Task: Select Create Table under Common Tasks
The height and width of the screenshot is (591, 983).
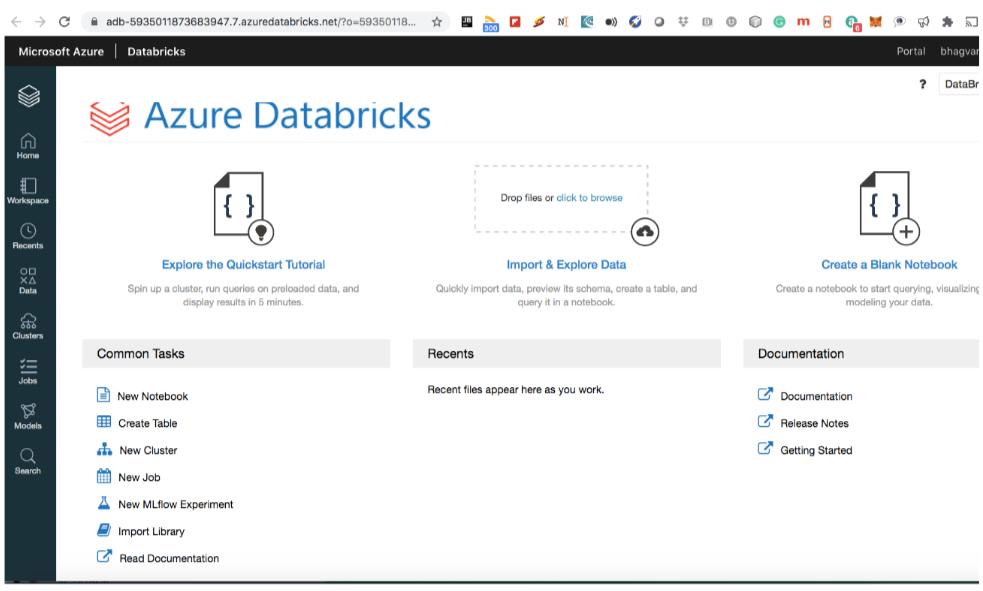Action: pos(147,423)
